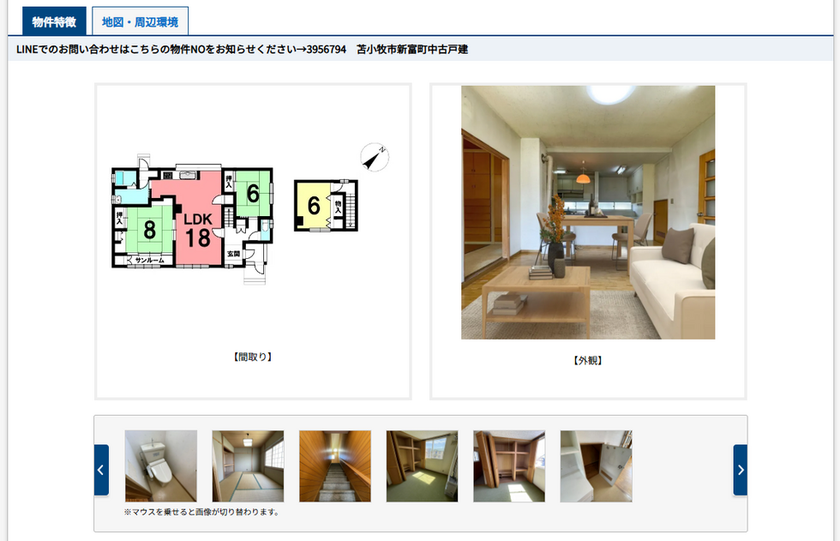Click the next arrow in the photo carousel
Screen dimensions: 840x541
[x=740, y=470]
